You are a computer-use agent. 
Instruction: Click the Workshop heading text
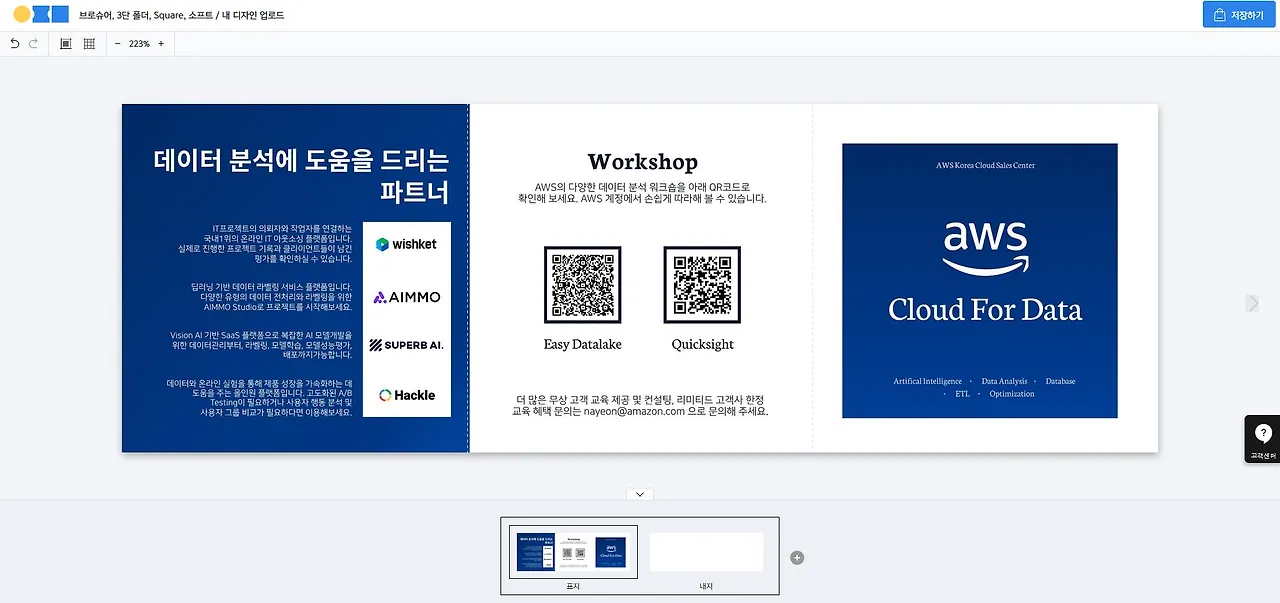coord(643,161)
